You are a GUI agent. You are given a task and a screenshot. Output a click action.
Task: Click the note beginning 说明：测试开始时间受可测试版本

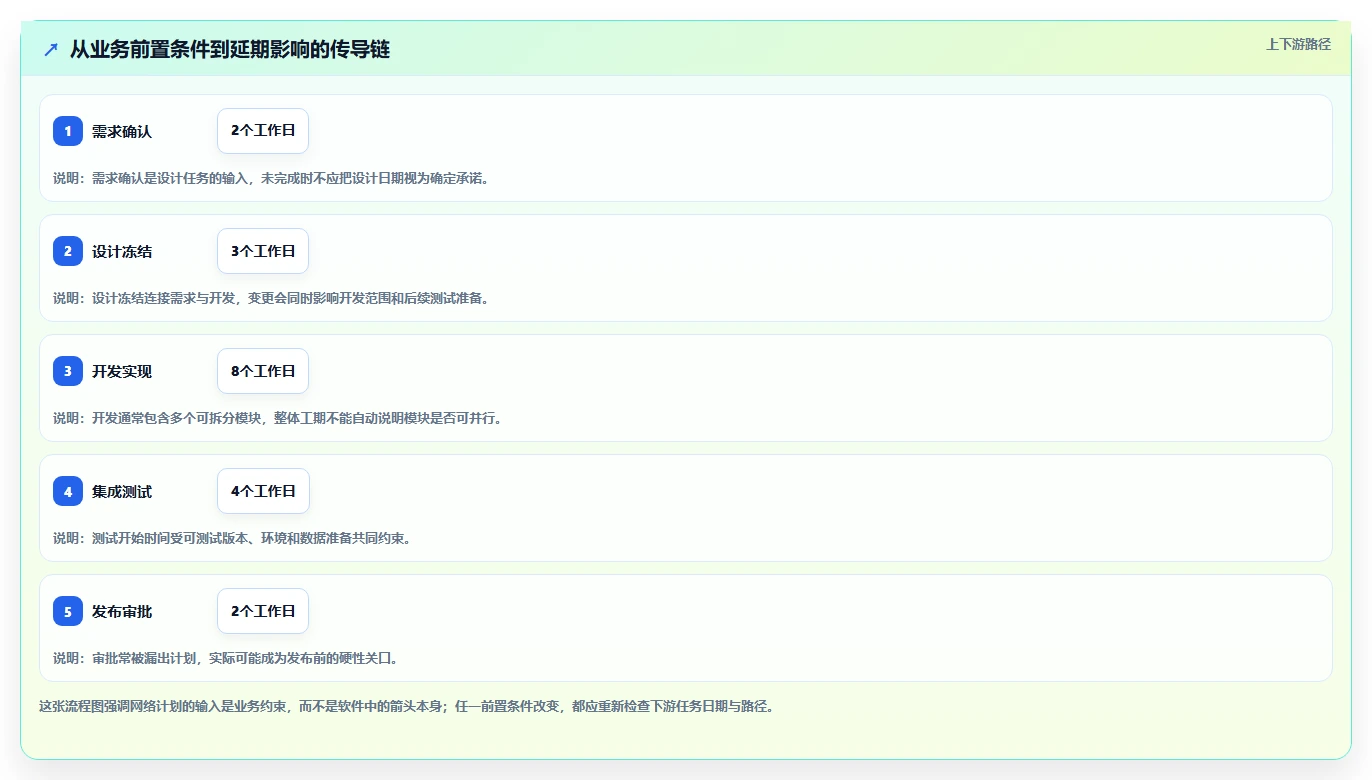click(235, 538)
